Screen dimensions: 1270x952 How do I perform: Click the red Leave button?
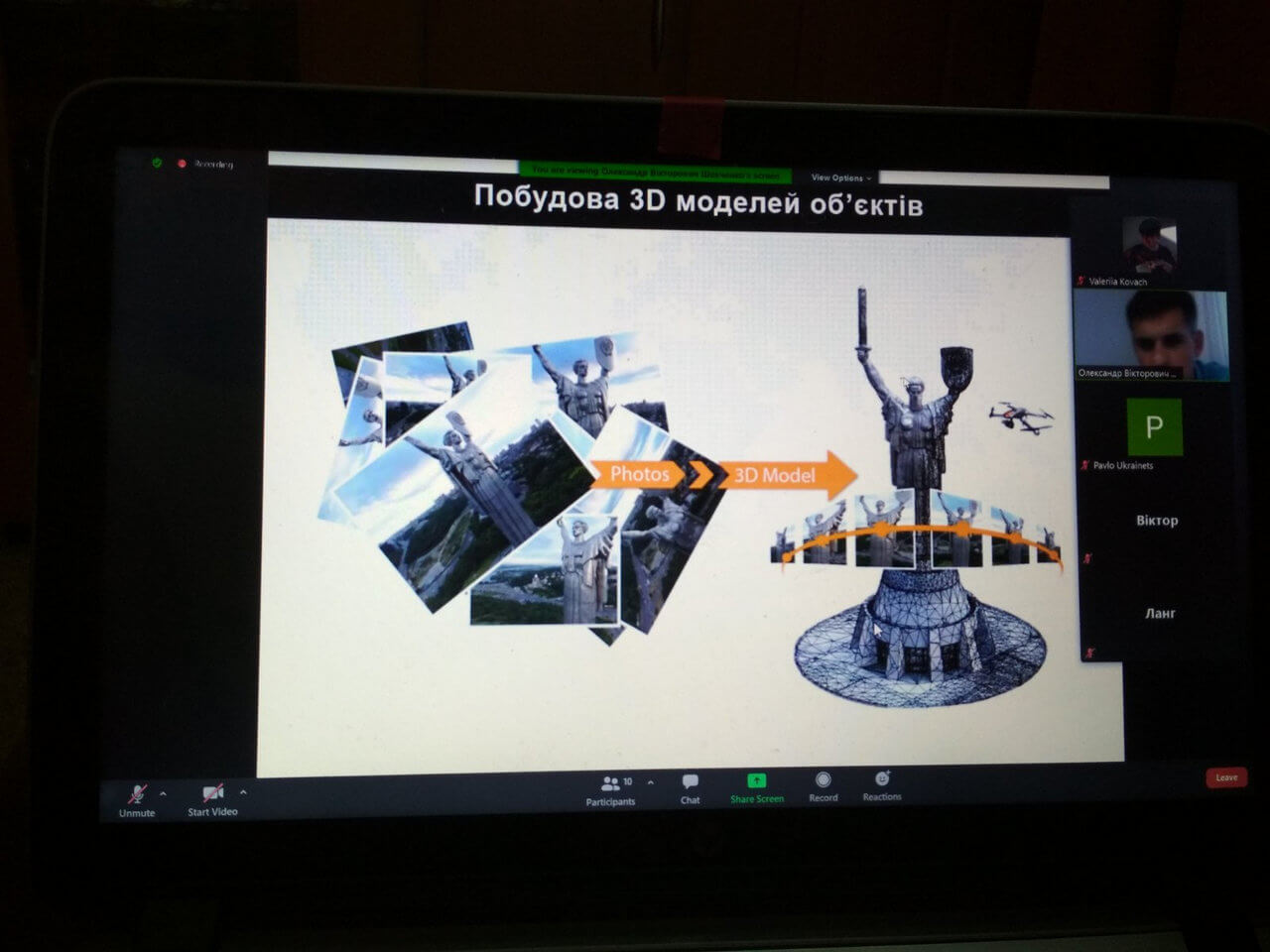1226,777
